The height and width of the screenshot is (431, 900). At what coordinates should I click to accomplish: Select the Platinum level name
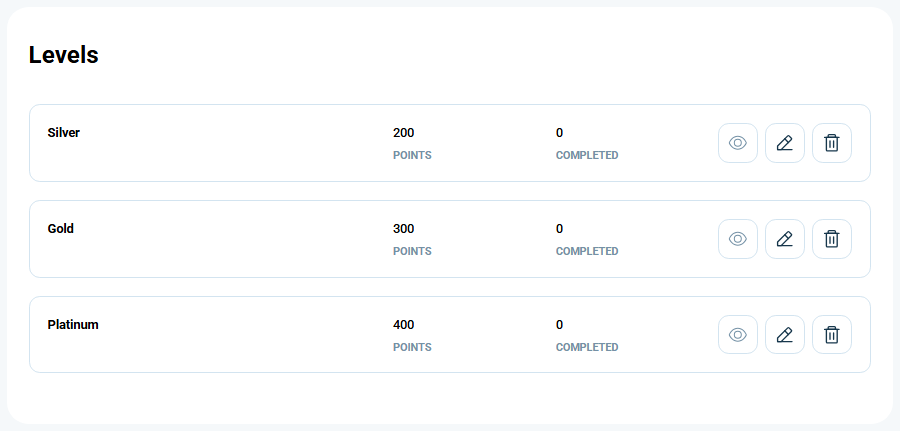point(73,324)
